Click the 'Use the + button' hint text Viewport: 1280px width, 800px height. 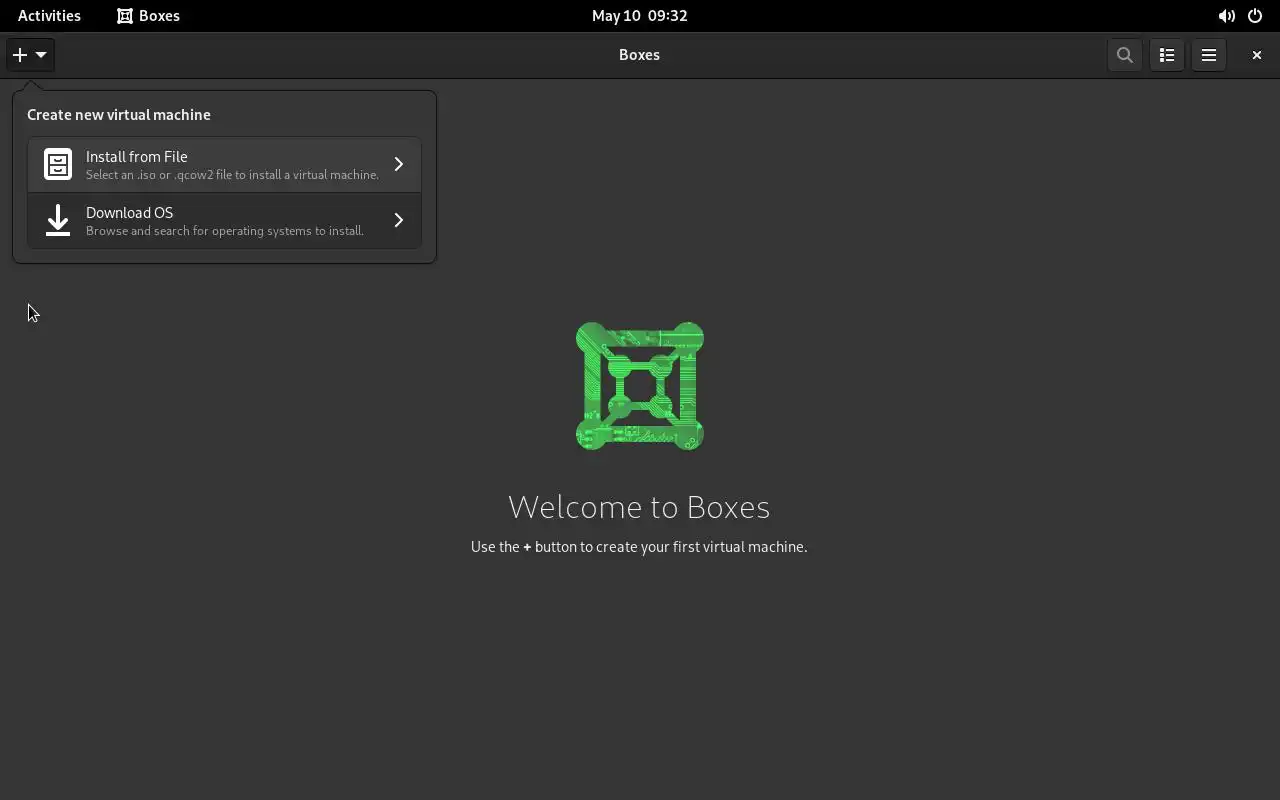(x=639, y=547)
